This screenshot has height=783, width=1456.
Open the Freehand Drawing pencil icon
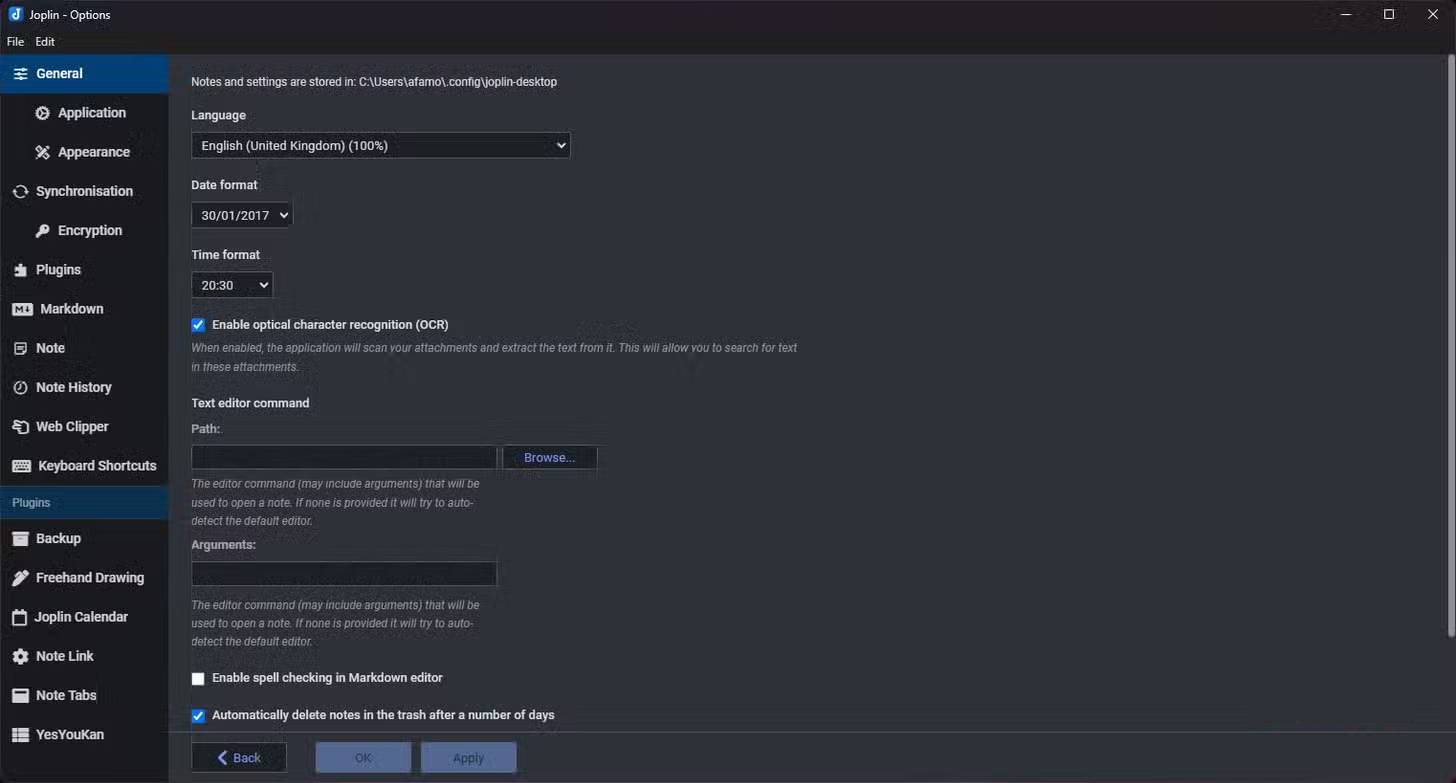coord(20,578)
